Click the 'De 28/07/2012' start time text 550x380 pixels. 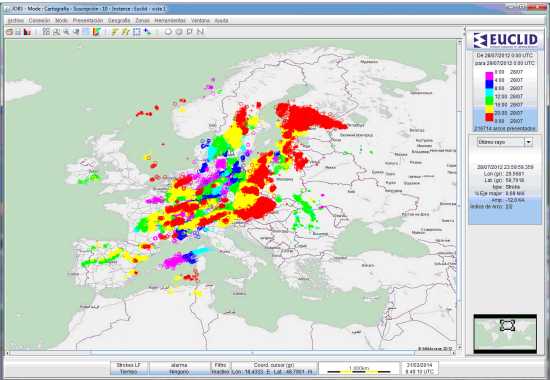click(505, 55)
